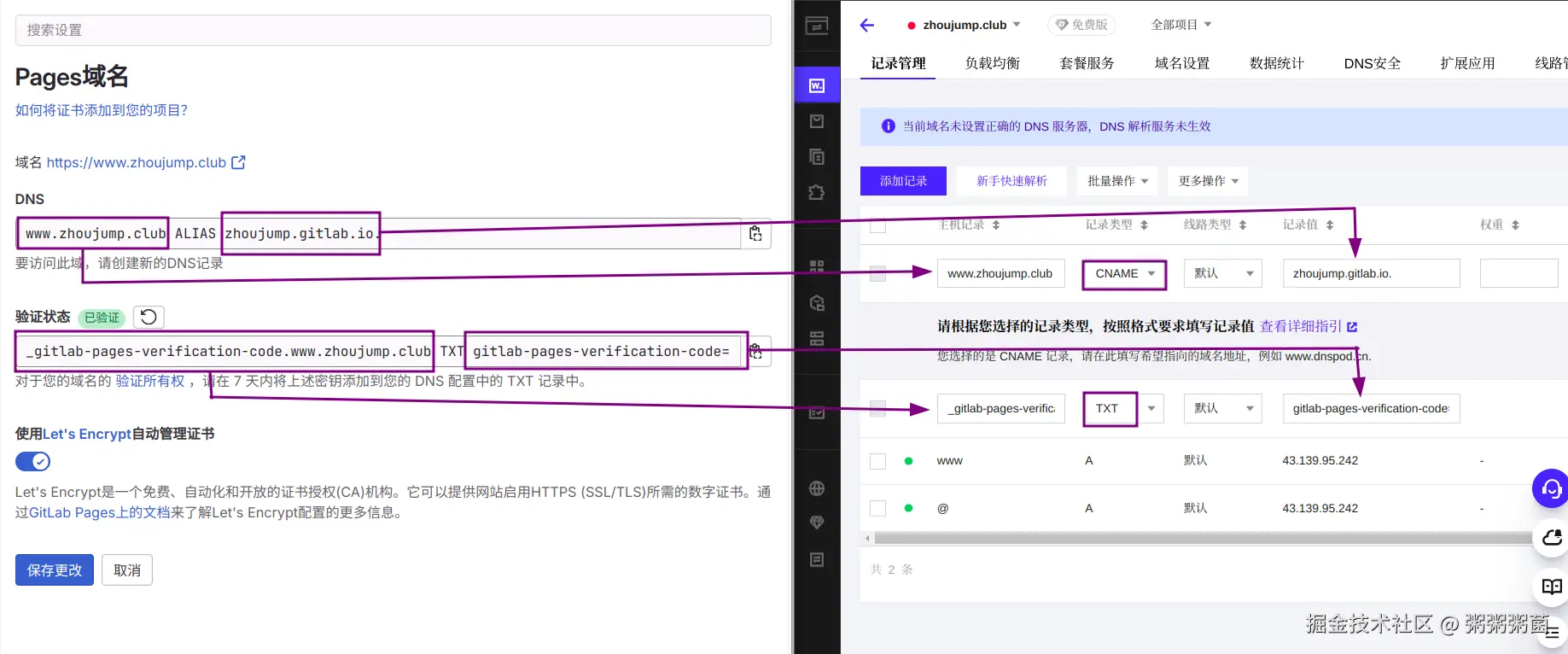1568x654 pixels.
Task: Click the globe icon in dark sidebar
Action: click(x=817, y=488)
